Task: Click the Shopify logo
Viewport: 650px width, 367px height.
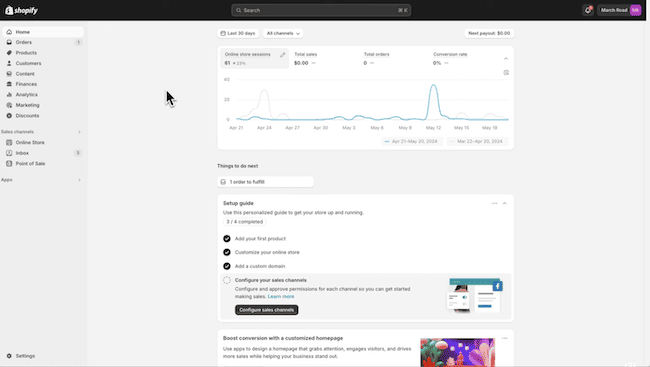Action: [x=21, y=10]
